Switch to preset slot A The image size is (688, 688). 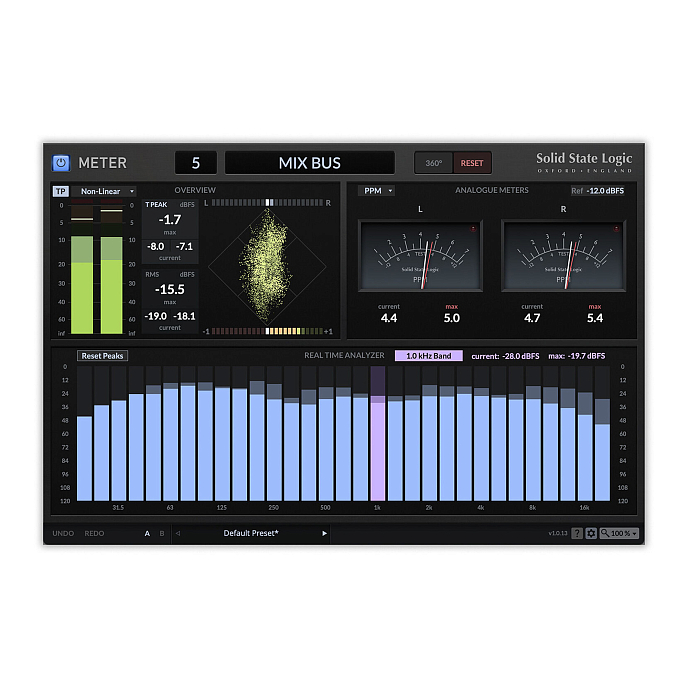[x=147, y=534]
